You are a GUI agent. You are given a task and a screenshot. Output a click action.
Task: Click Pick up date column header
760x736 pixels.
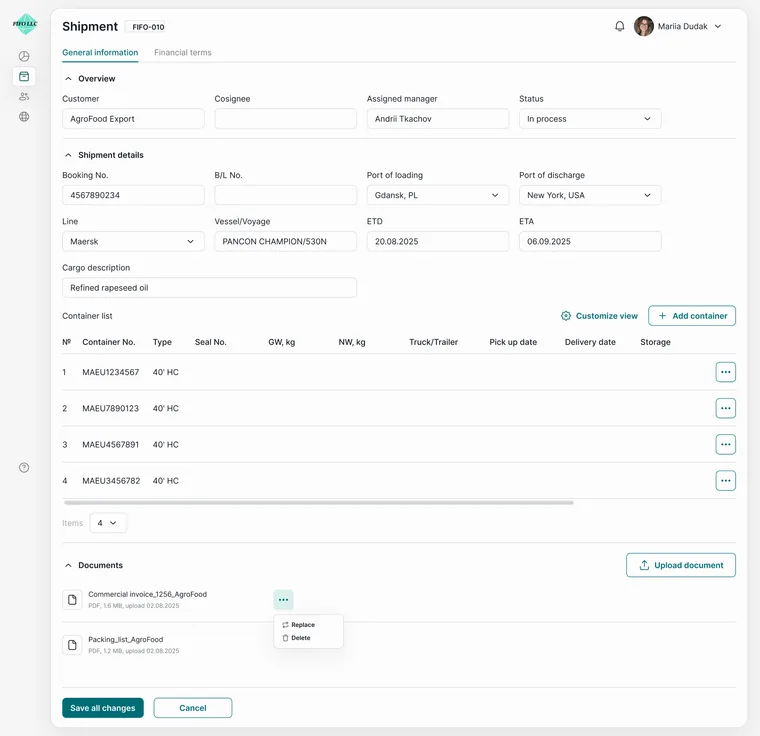513,342
